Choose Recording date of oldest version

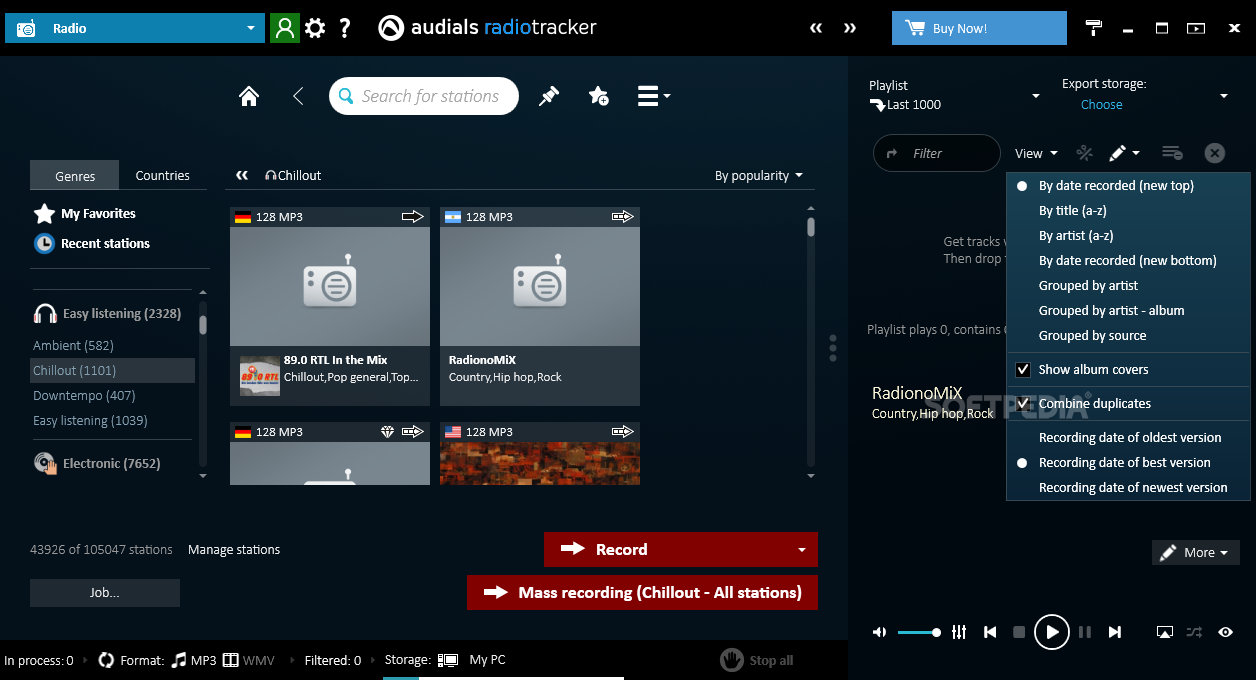tap(1128, 438)
